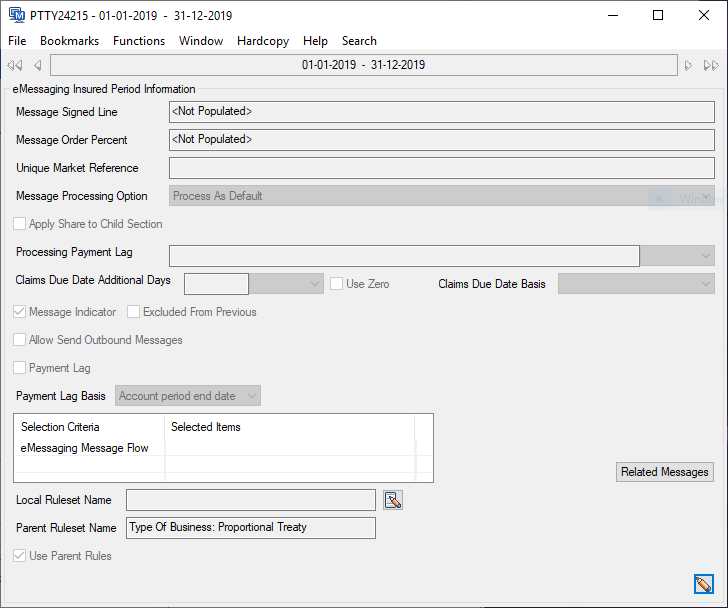
Task: Go to the first period record
Action: (x=14, y=66)
